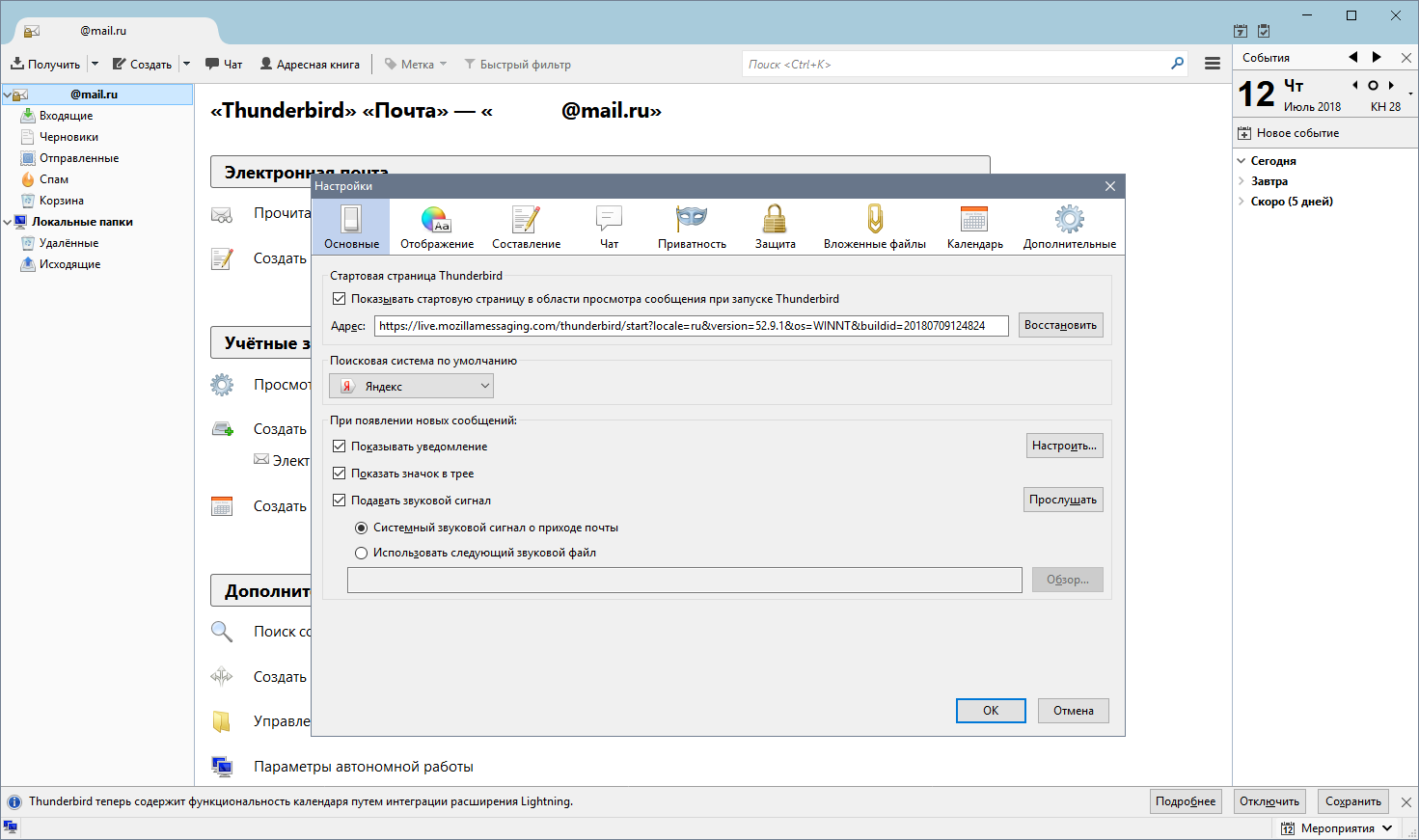Select the Входящие folder
The width and height of the screenshot is (1419, 840).
66,116
